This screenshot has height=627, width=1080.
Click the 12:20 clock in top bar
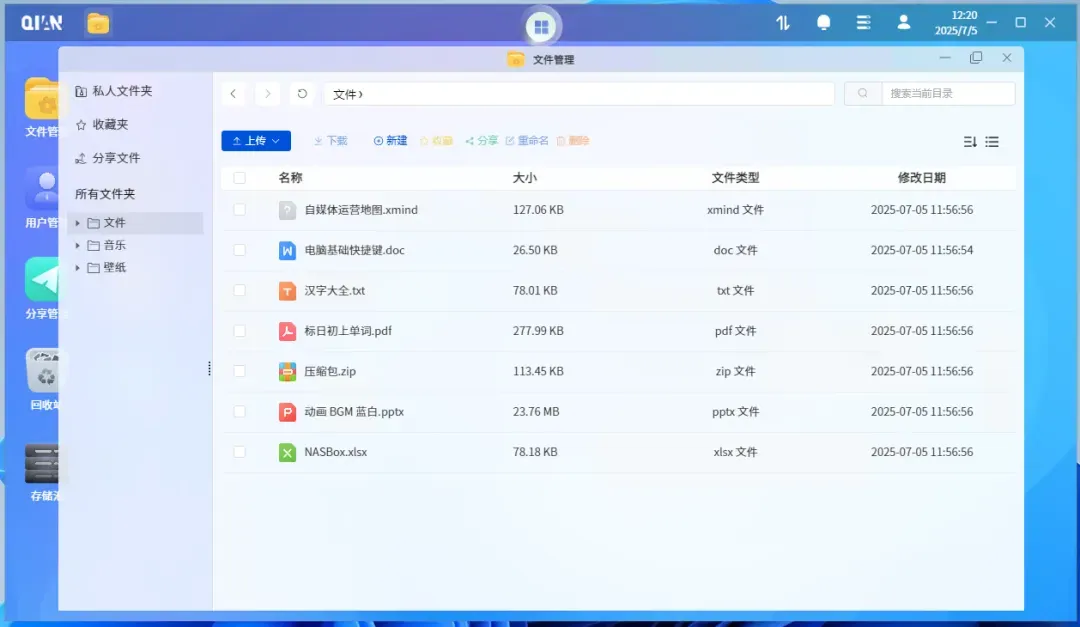tap(964, 15)
